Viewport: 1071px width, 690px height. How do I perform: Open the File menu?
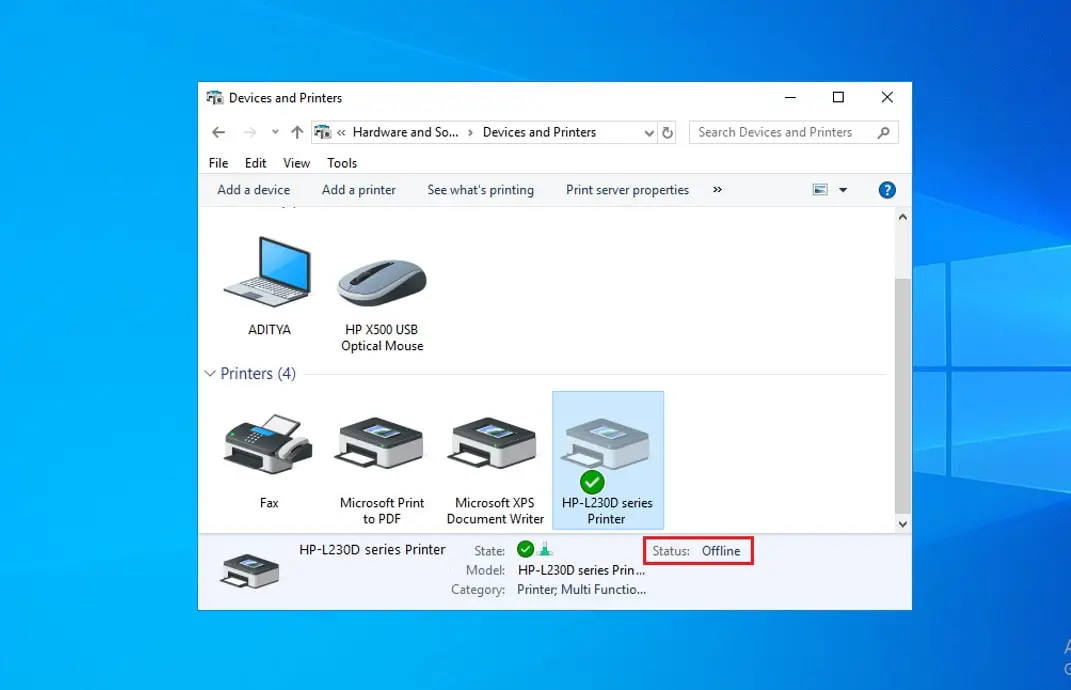point(219,163)
